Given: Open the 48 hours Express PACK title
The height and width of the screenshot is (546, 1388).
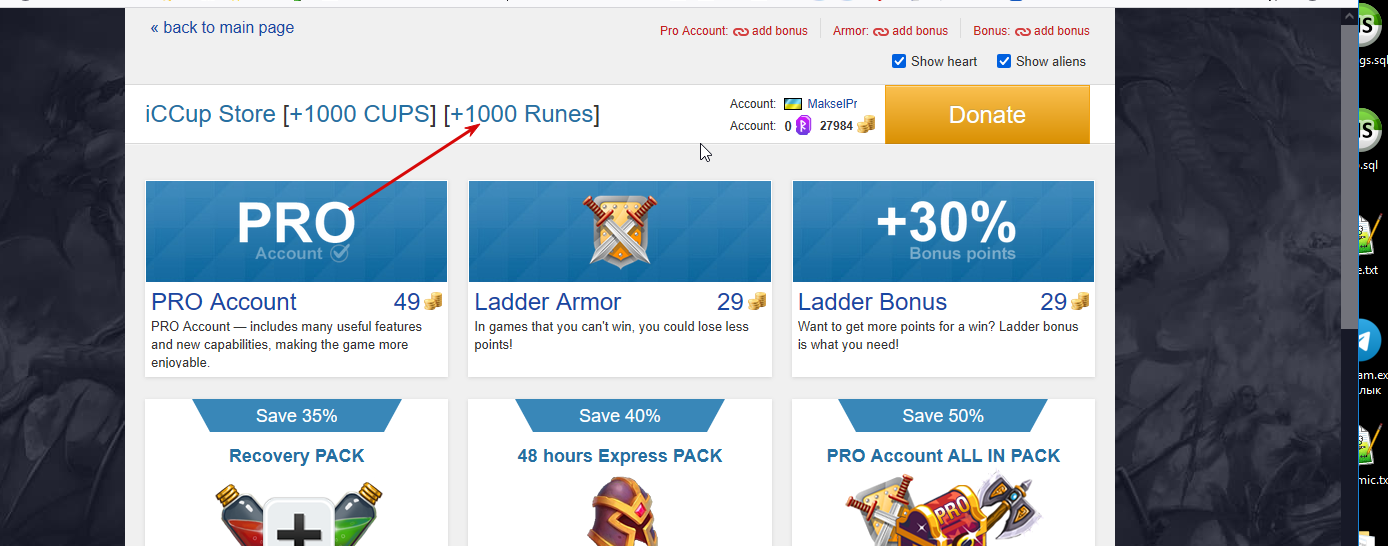Looking at the screenshot, I should click(x=620, y=456).
